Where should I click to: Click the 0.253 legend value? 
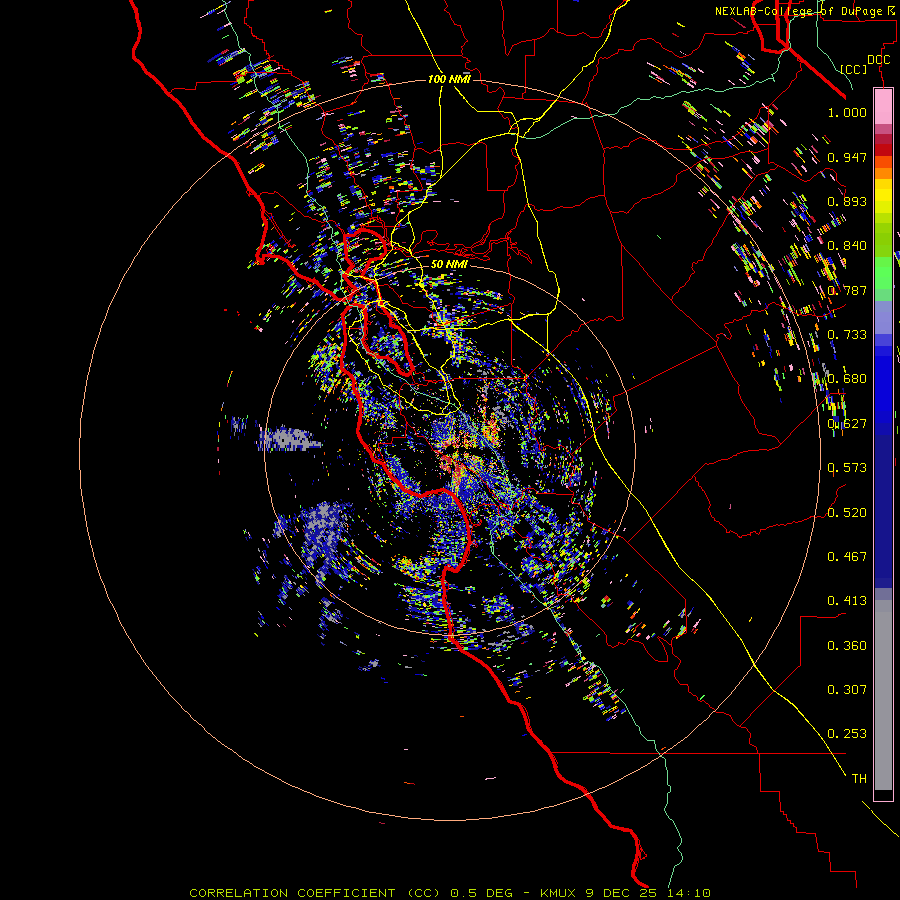[x=847, y=734]
